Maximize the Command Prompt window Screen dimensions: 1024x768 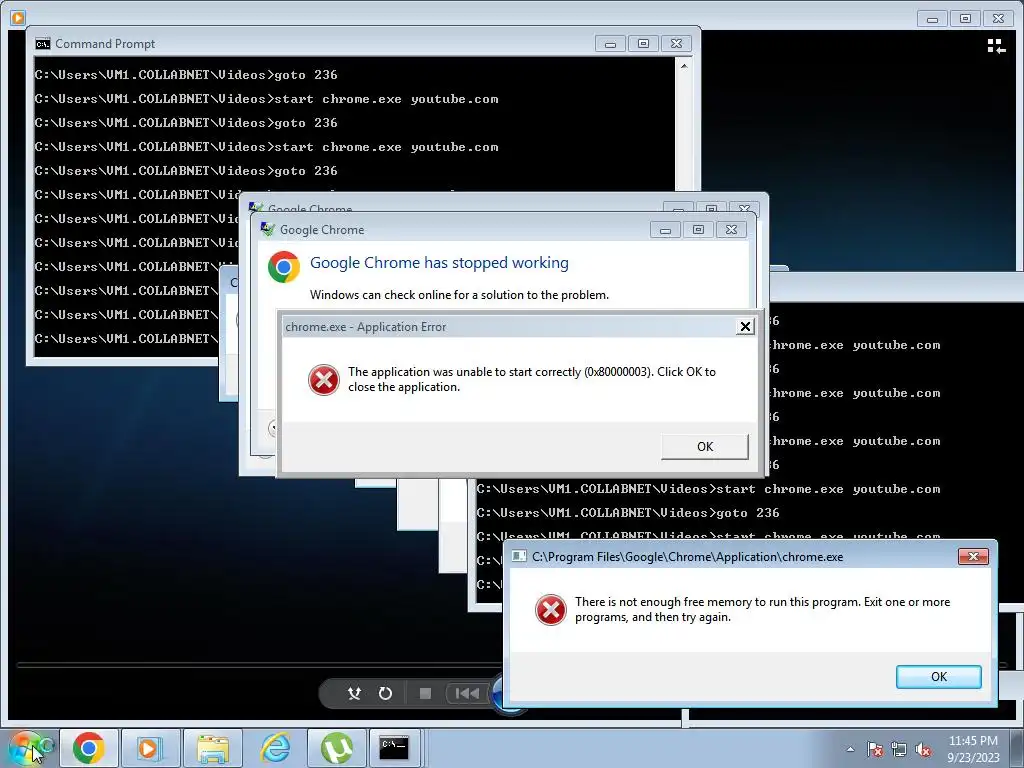643,44
